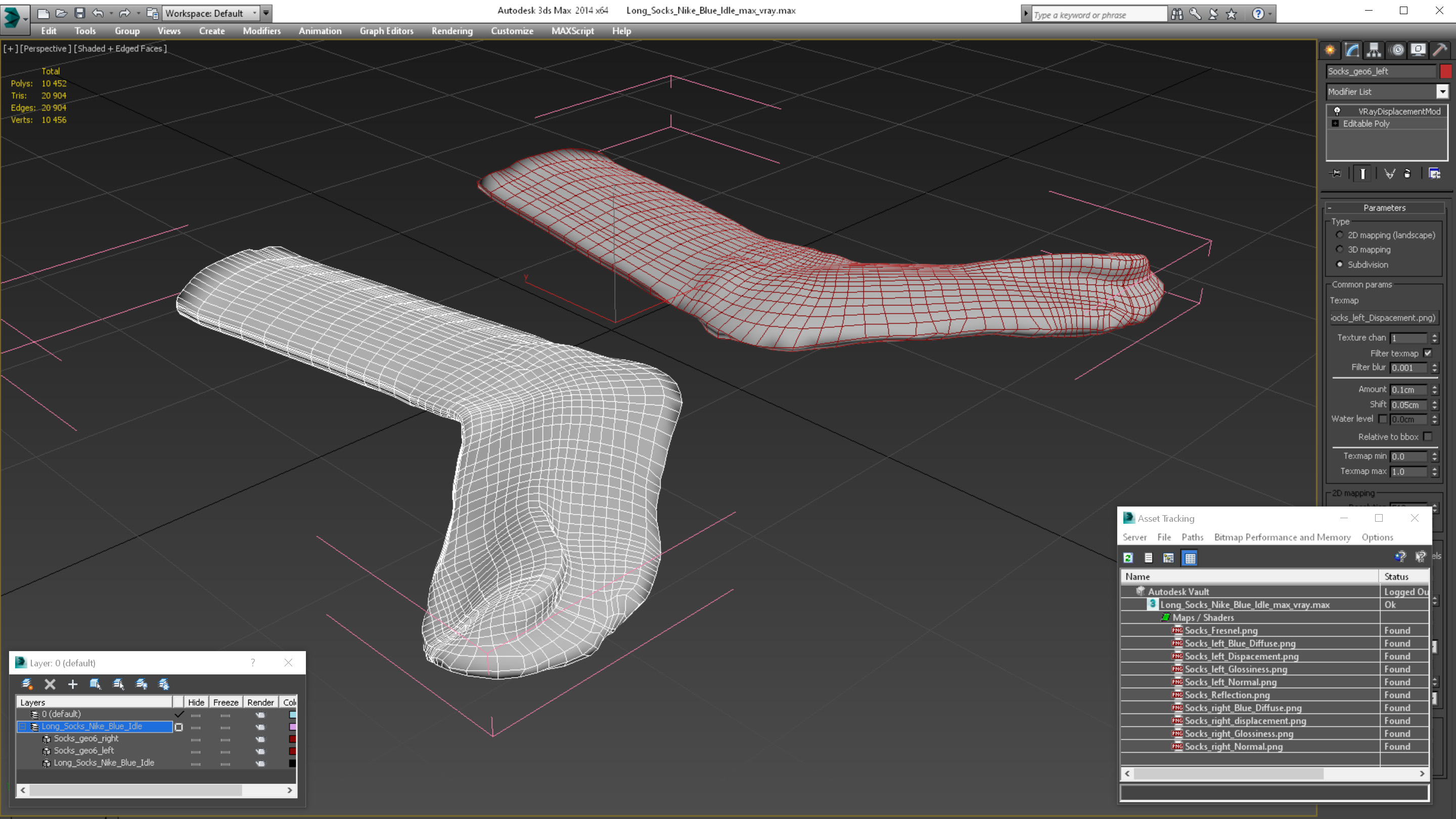
Task: Collapse Long_Socks_Nike_Blue_Idle layer tree
Action: point(23,726)
